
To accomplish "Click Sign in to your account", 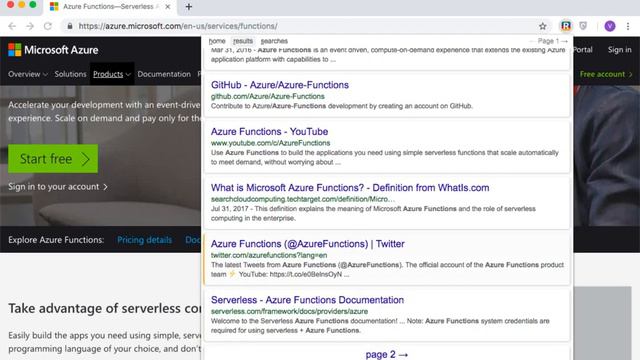I will [58, 187].
